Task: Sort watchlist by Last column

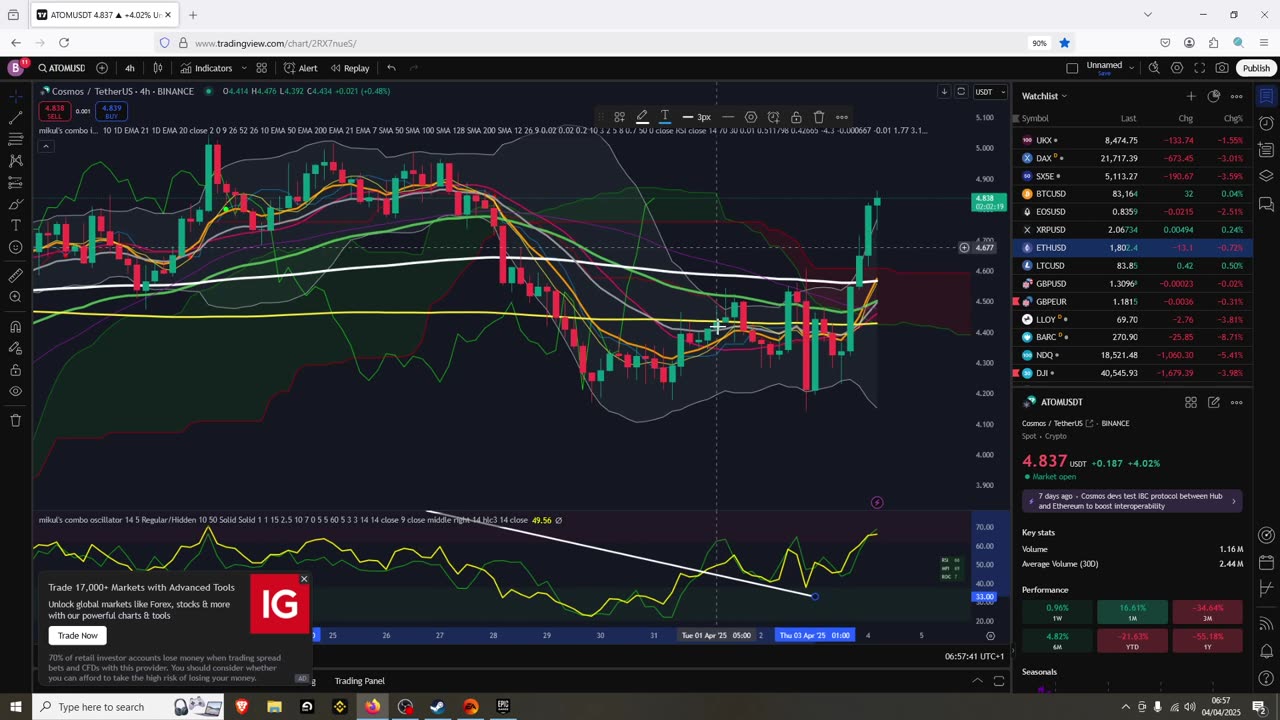Action: pyautogui.click(x=1129, y=119)
